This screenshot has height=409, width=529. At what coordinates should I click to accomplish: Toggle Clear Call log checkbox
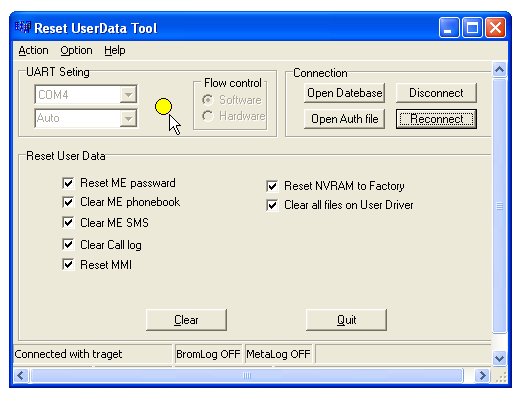[x=68, y=244]
